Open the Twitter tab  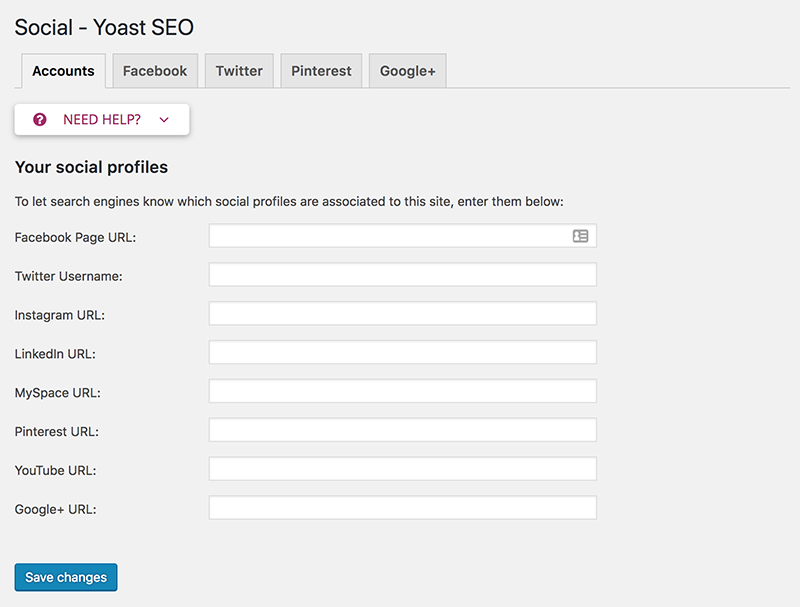click(x=239, y=71)
